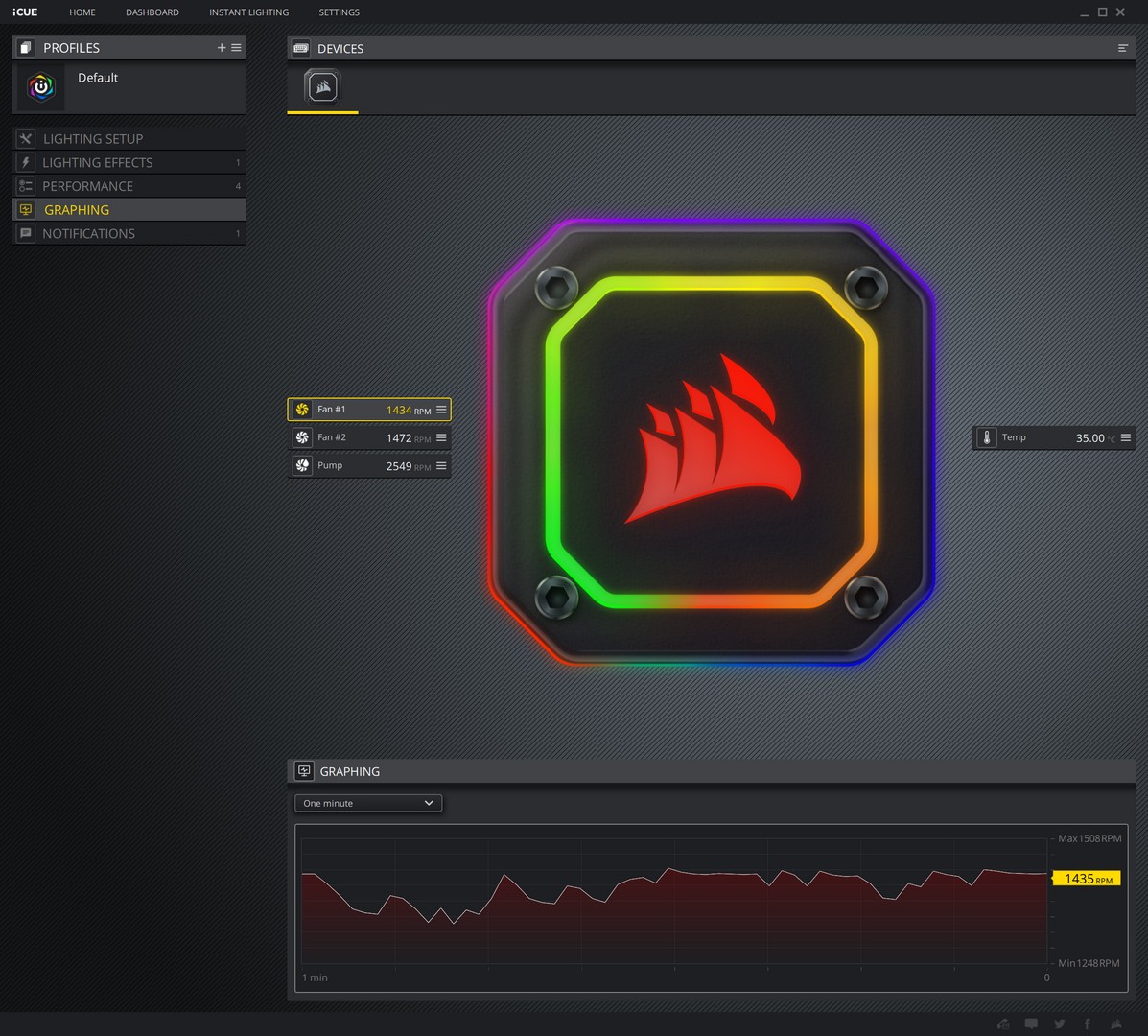Click the Fan #2 fan icon
This screenshot has width=1148, height=1036.
pyautogui.click(x=302, y=437)
